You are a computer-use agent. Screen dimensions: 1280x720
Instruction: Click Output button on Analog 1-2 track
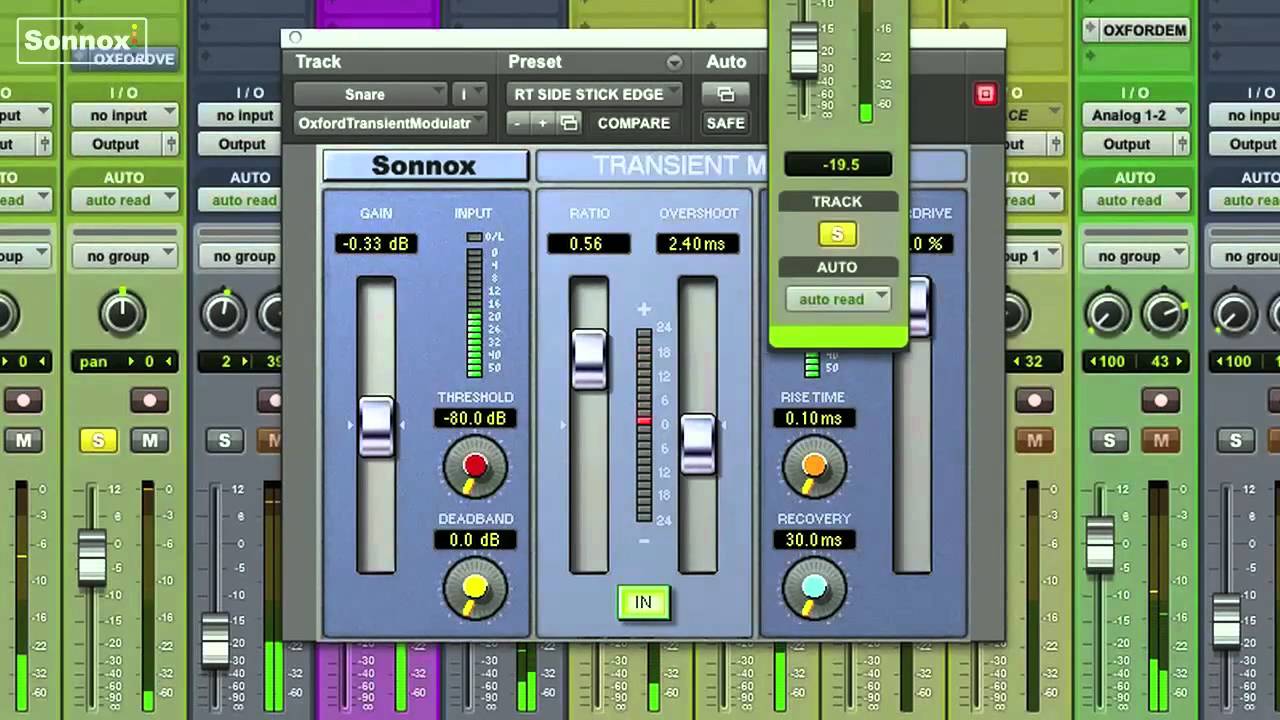pos(1127,144)
